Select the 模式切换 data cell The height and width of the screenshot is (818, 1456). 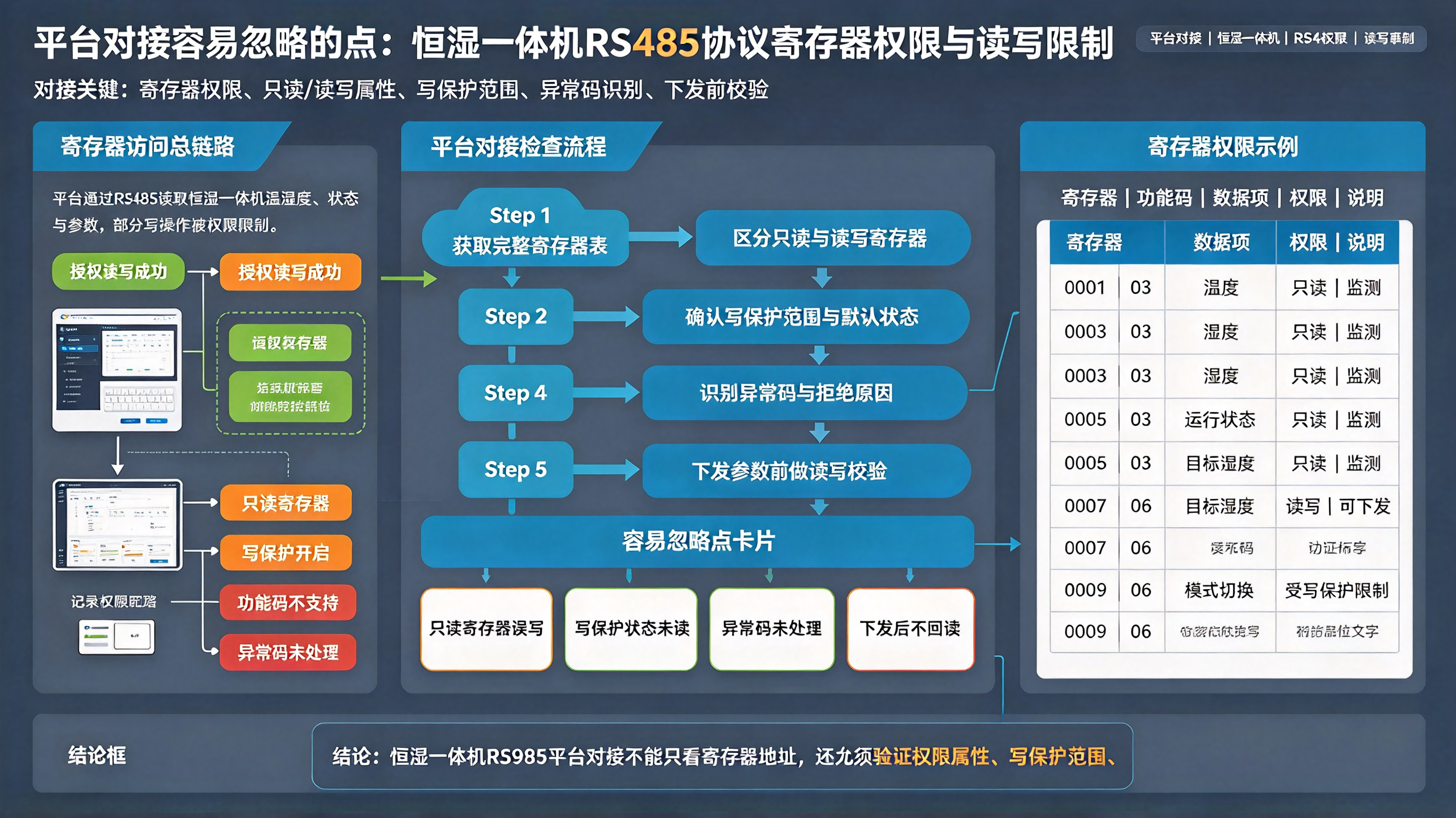pyautogui.click(x=1220, y=590)
